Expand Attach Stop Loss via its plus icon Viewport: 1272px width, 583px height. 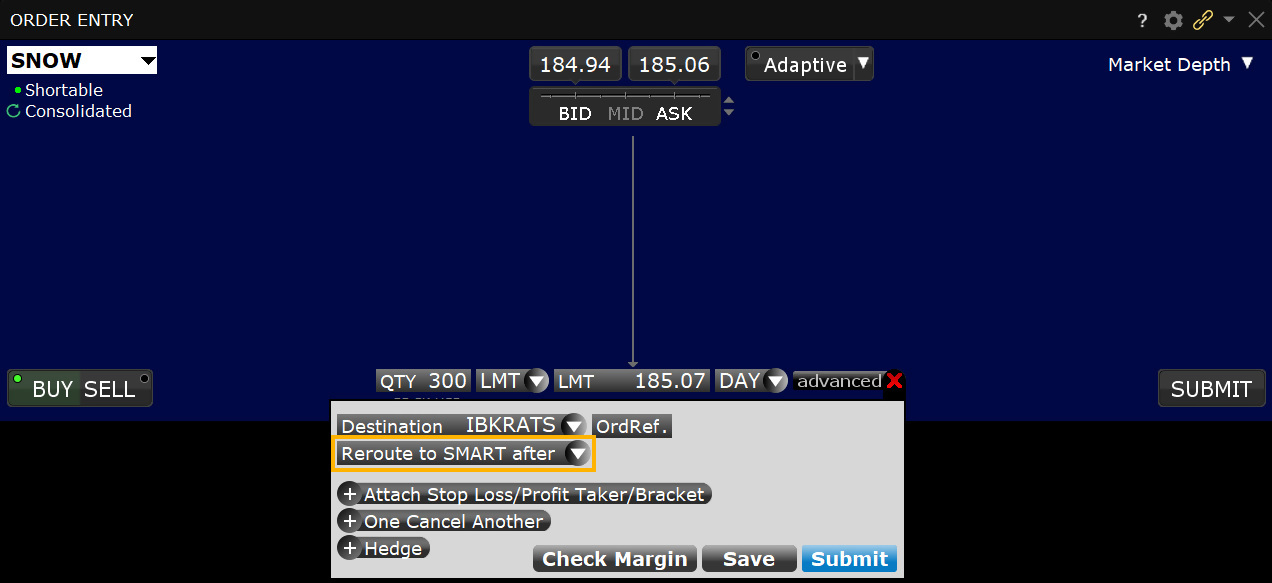[350, 493]
